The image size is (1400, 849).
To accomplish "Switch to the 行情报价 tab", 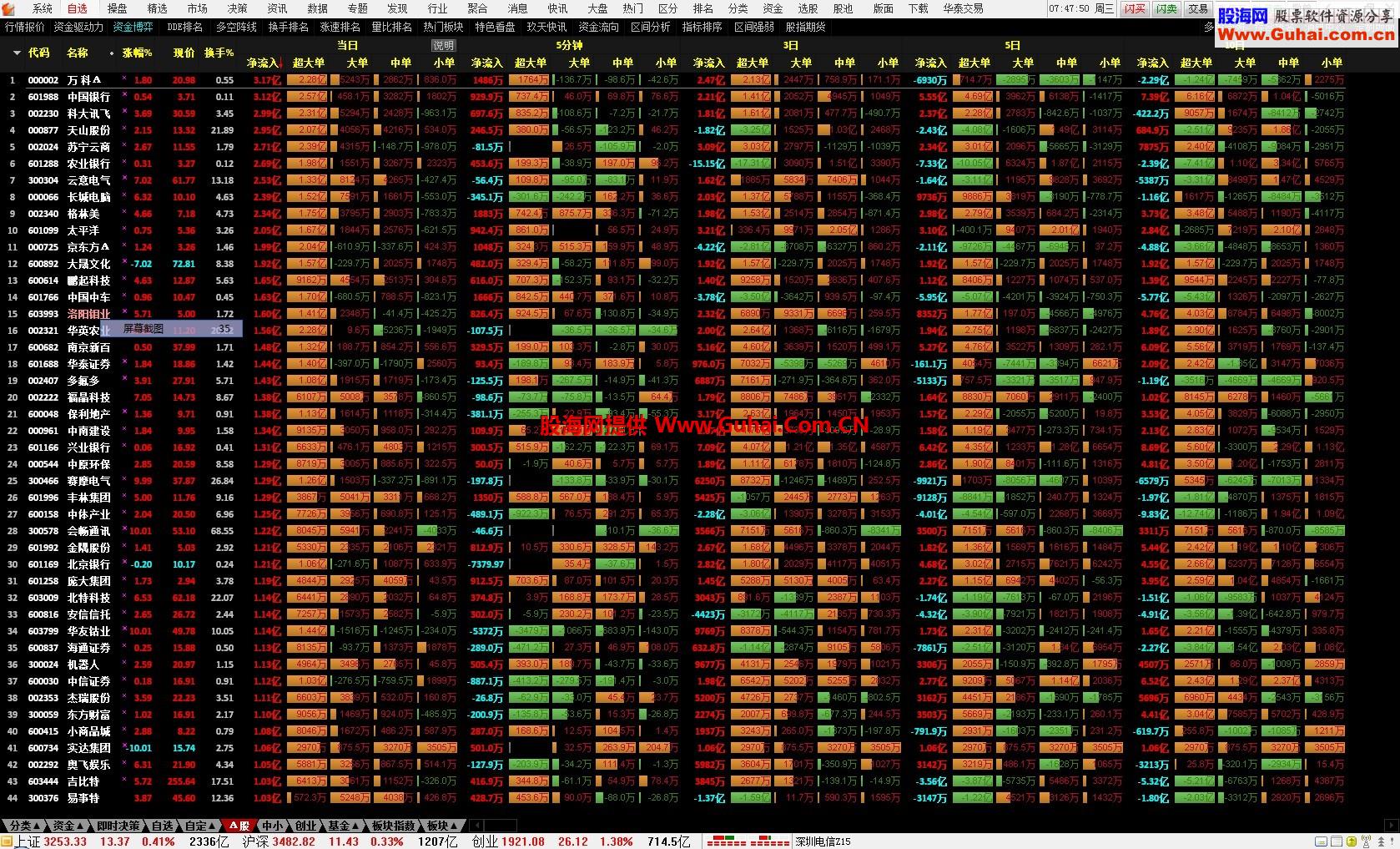I will click(25, 27).
